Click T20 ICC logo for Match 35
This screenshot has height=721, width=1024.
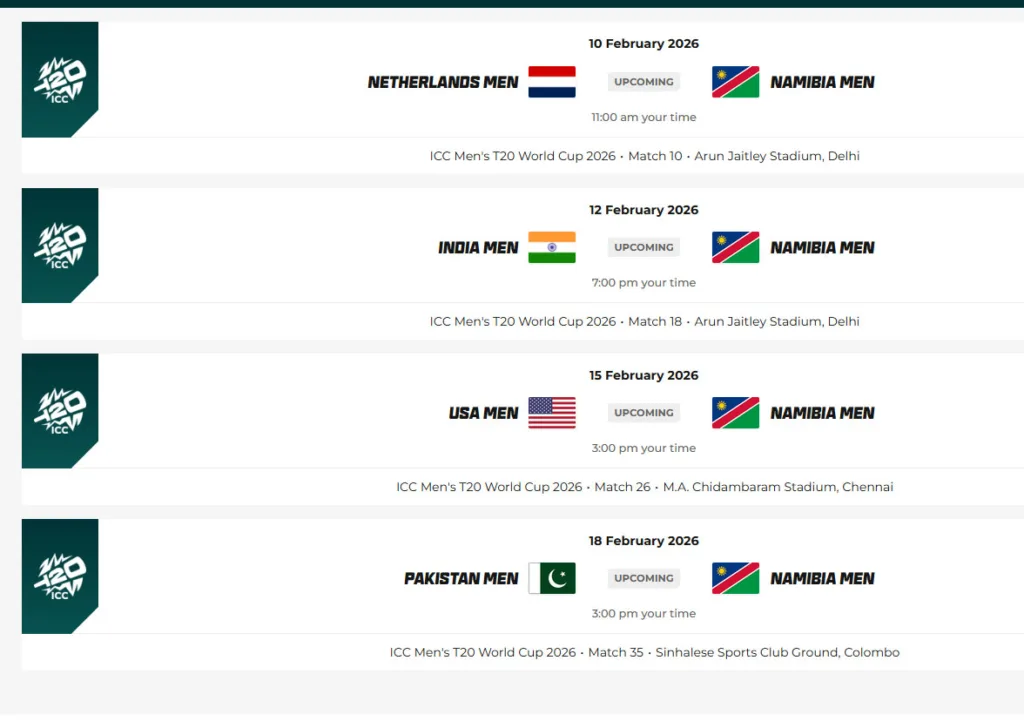(x=60, y=576)
